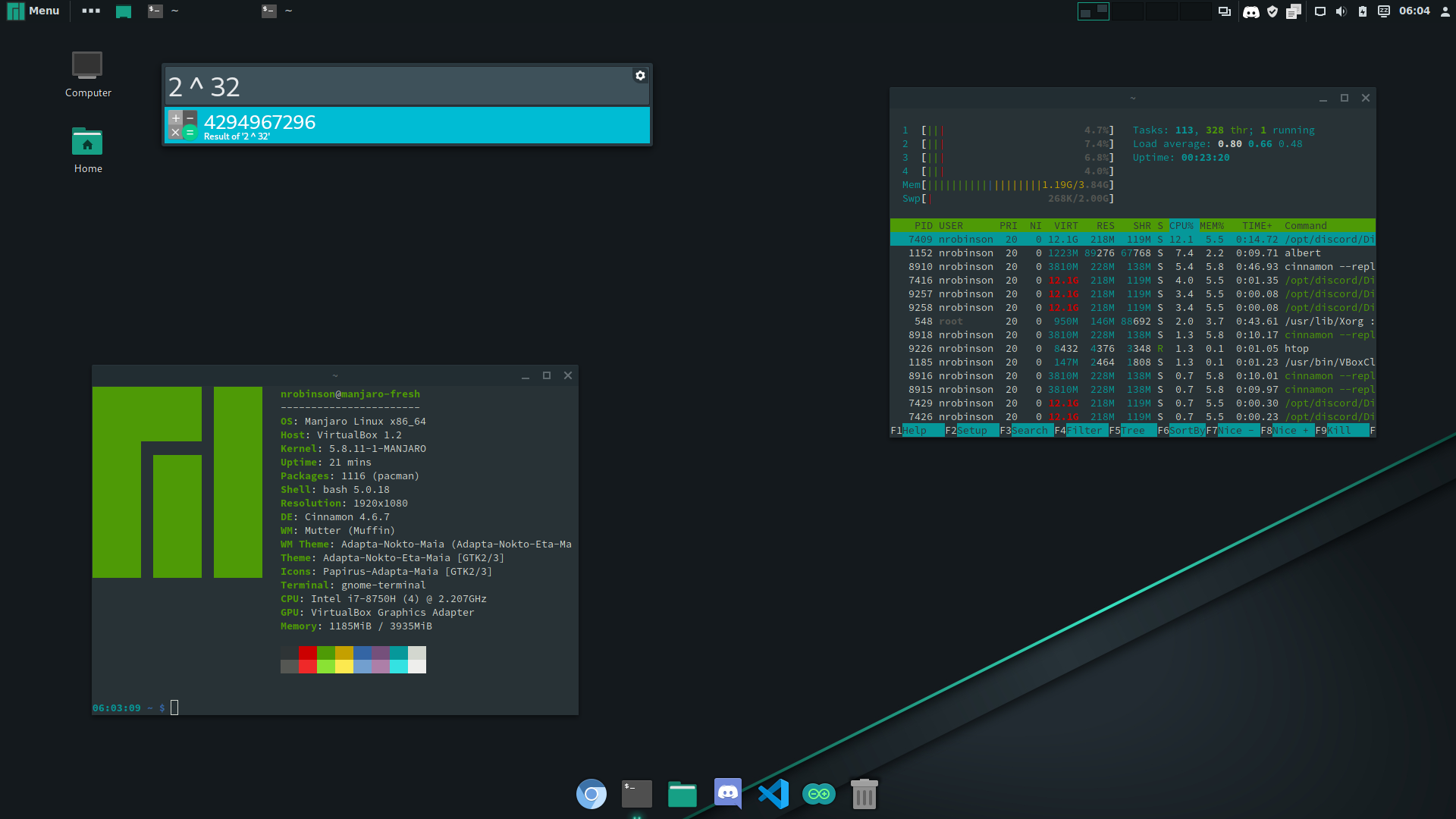Click the Discord system tray icon
This screenshot has width=1456, height=819.
(1252, 11)
